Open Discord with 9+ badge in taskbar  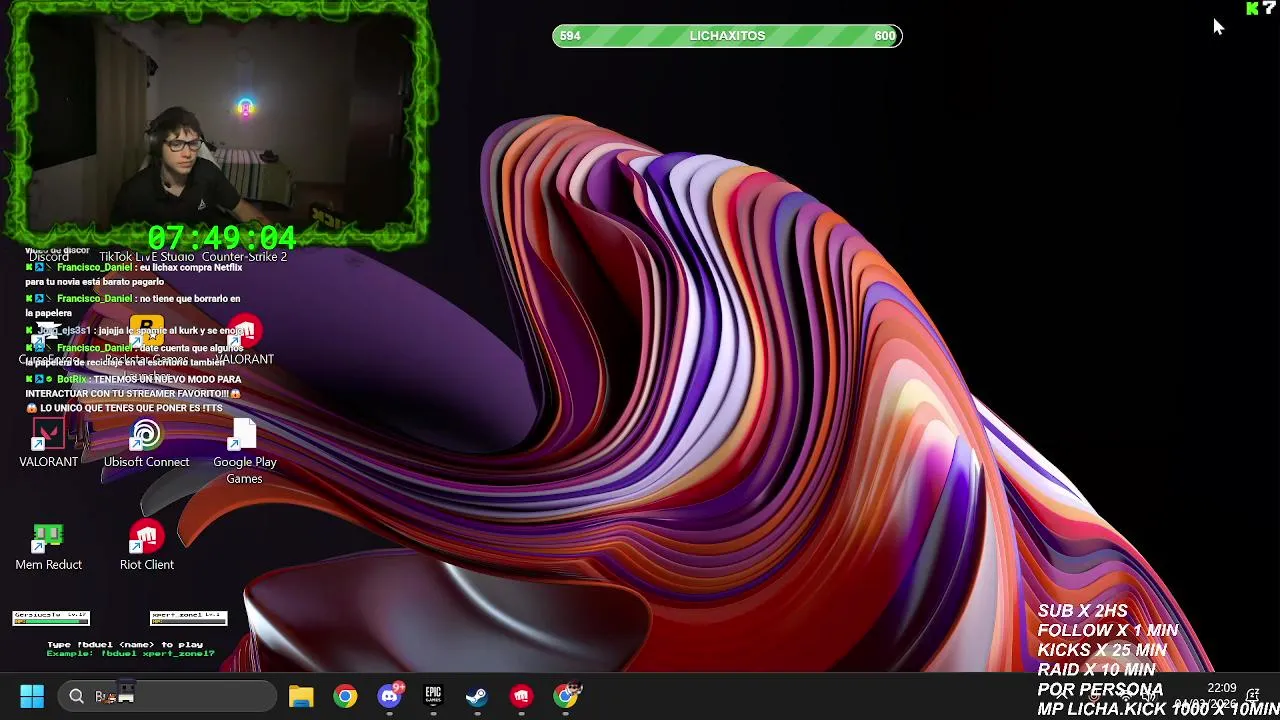point(389,696)
